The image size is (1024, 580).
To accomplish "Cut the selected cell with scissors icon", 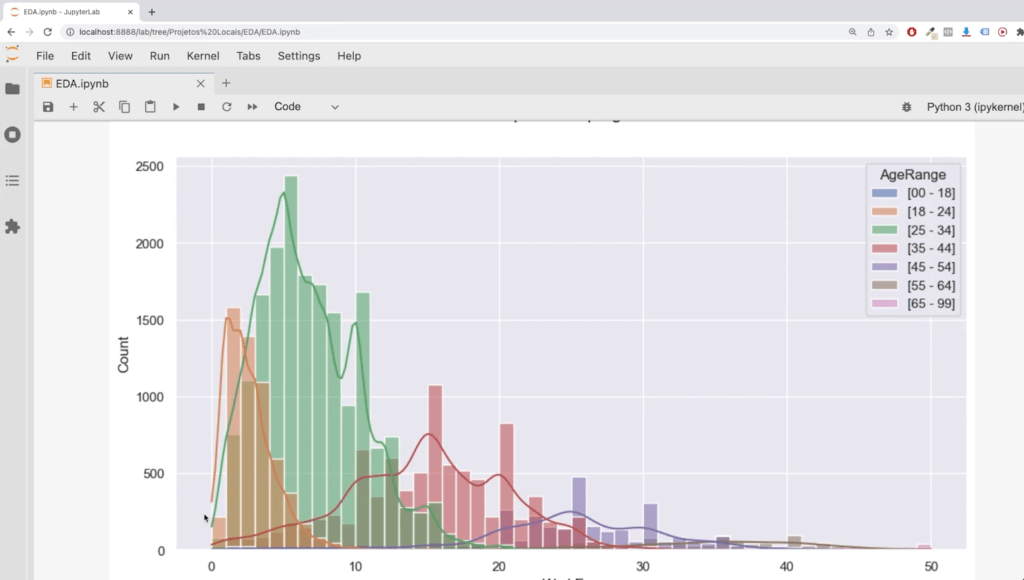I will click(x=99, y=107).
